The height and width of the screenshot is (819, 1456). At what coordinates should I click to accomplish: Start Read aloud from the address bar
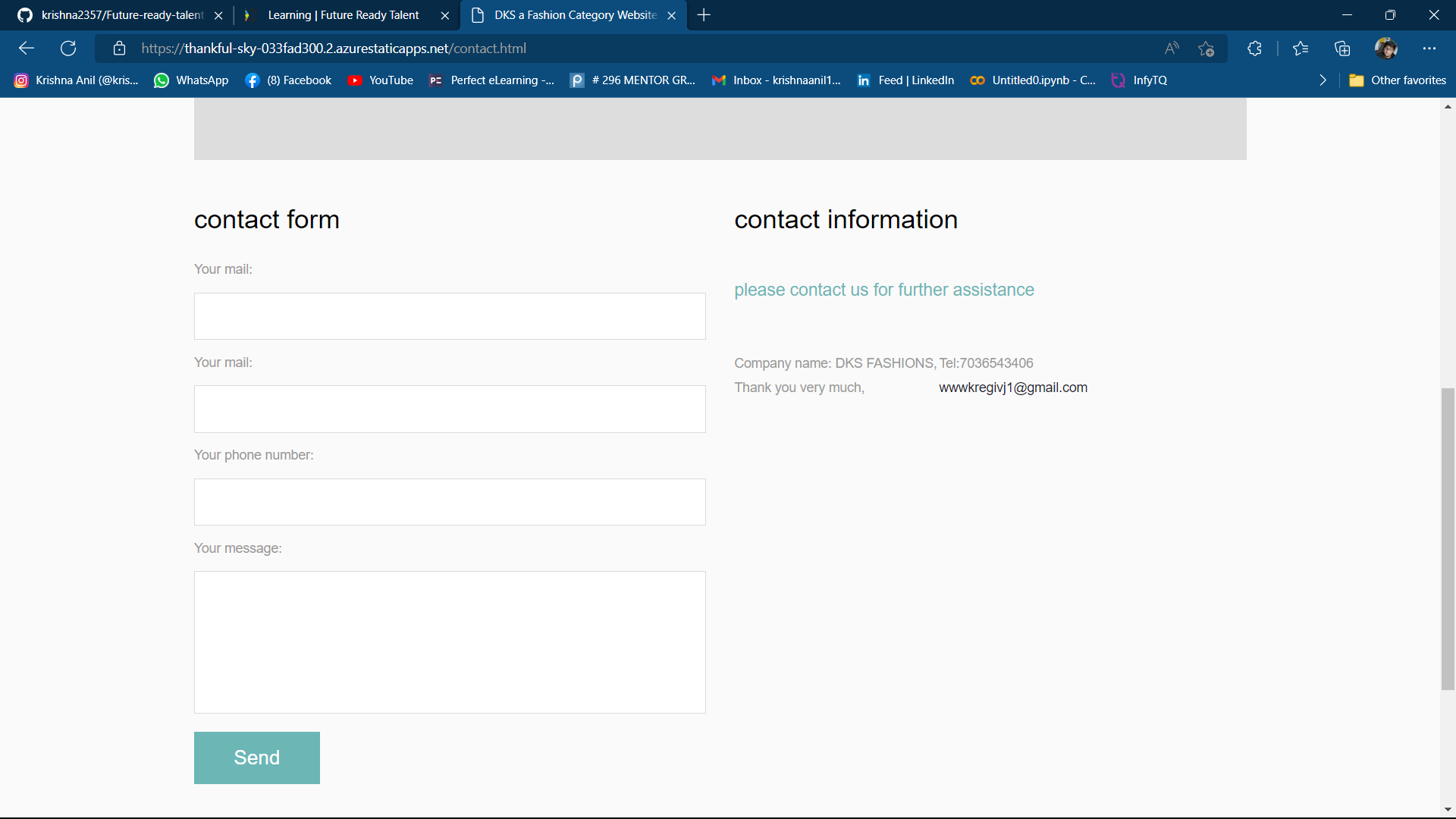pos(1171,48)
